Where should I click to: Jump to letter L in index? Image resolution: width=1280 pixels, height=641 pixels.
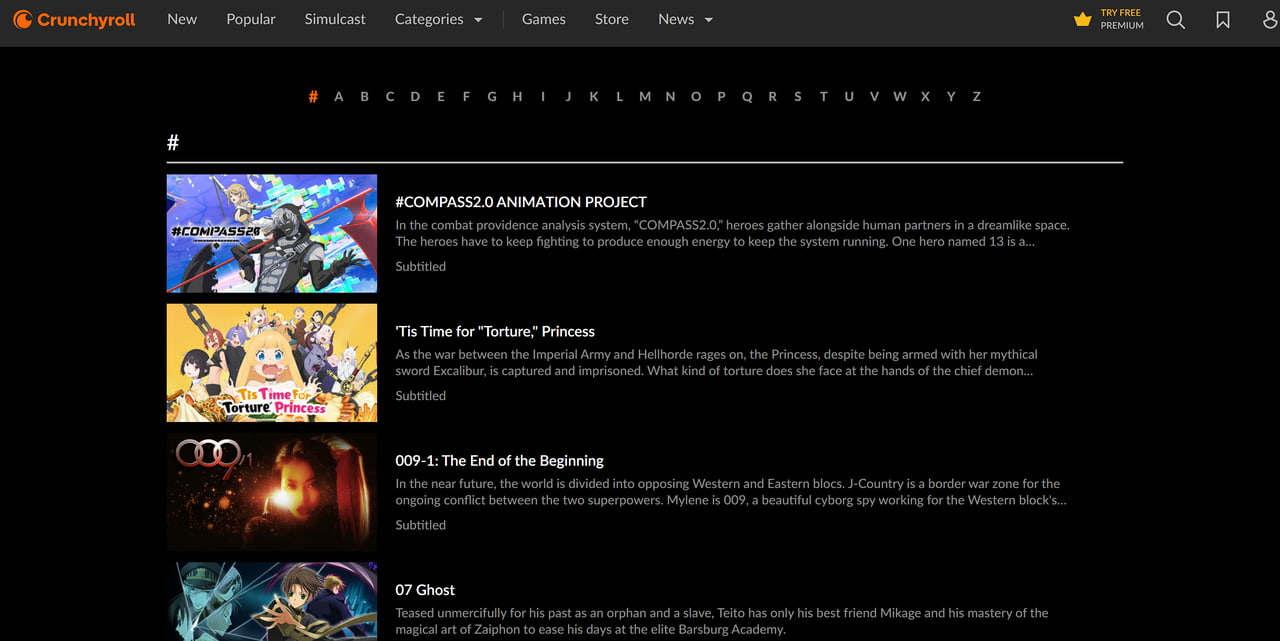click(x=619, y=96)
